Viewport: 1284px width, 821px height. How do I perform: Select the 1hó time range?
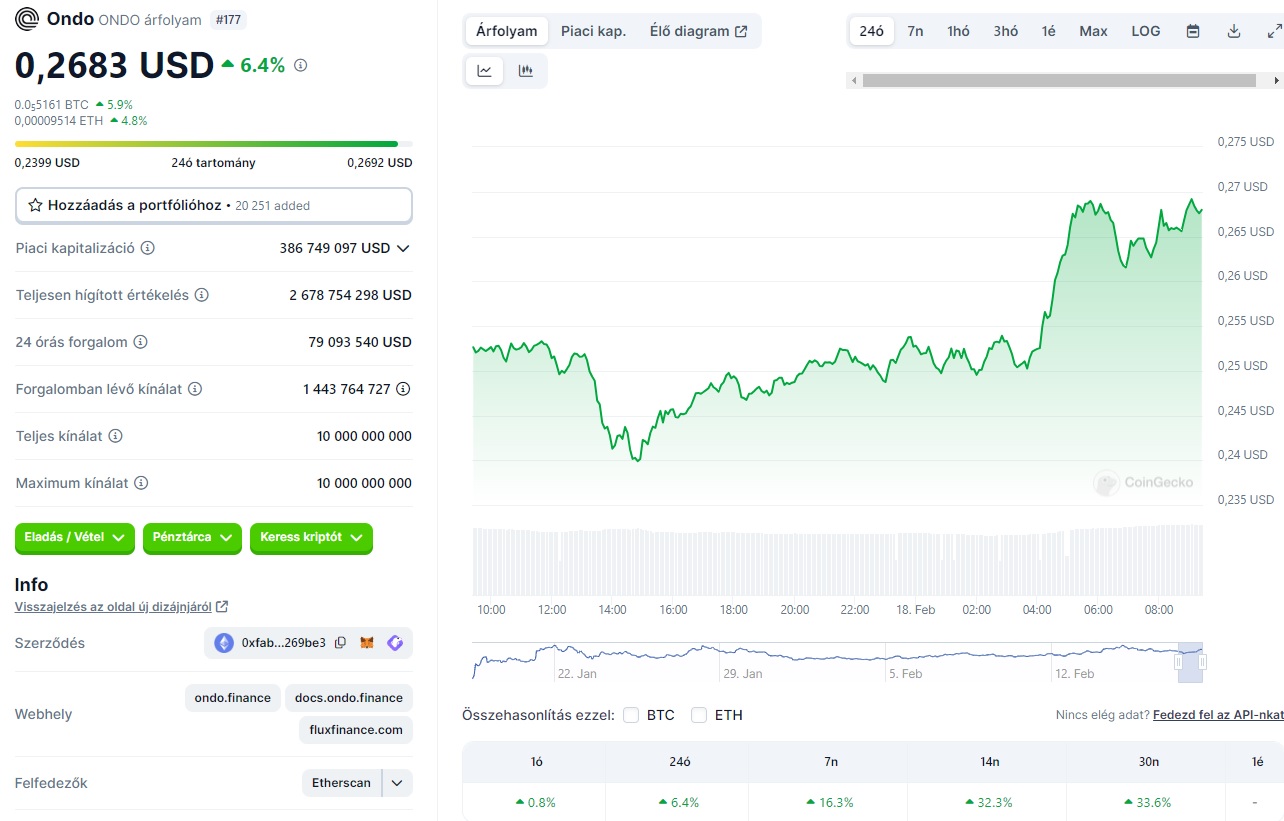click(958, 31)
